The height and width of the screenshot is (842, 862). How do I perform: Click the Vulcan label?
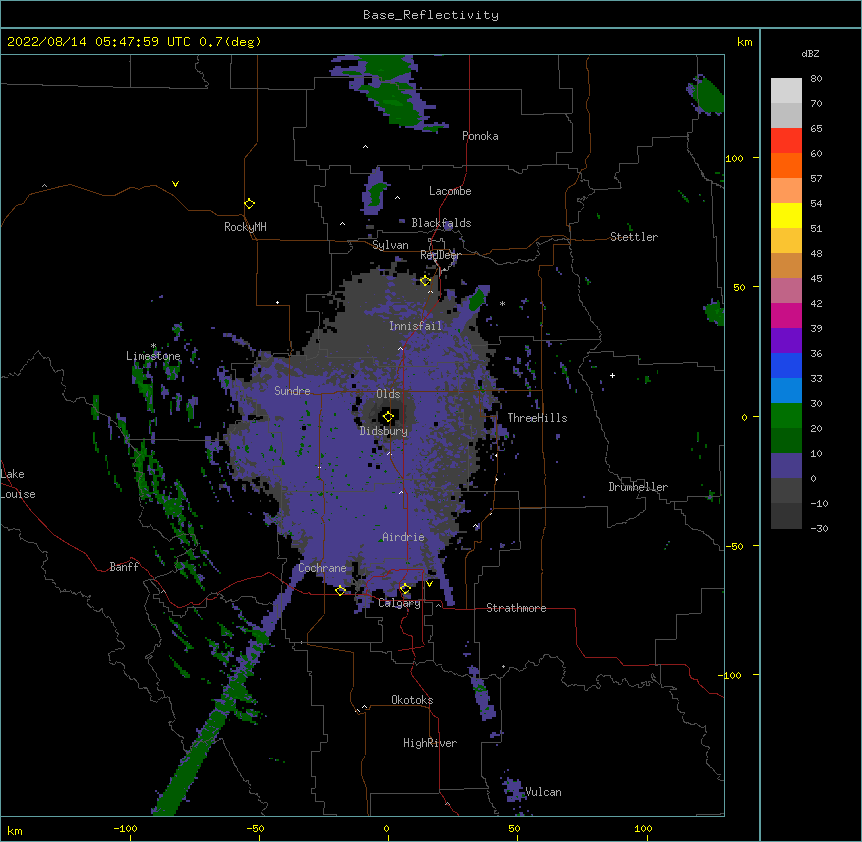[x=543, y=792]
